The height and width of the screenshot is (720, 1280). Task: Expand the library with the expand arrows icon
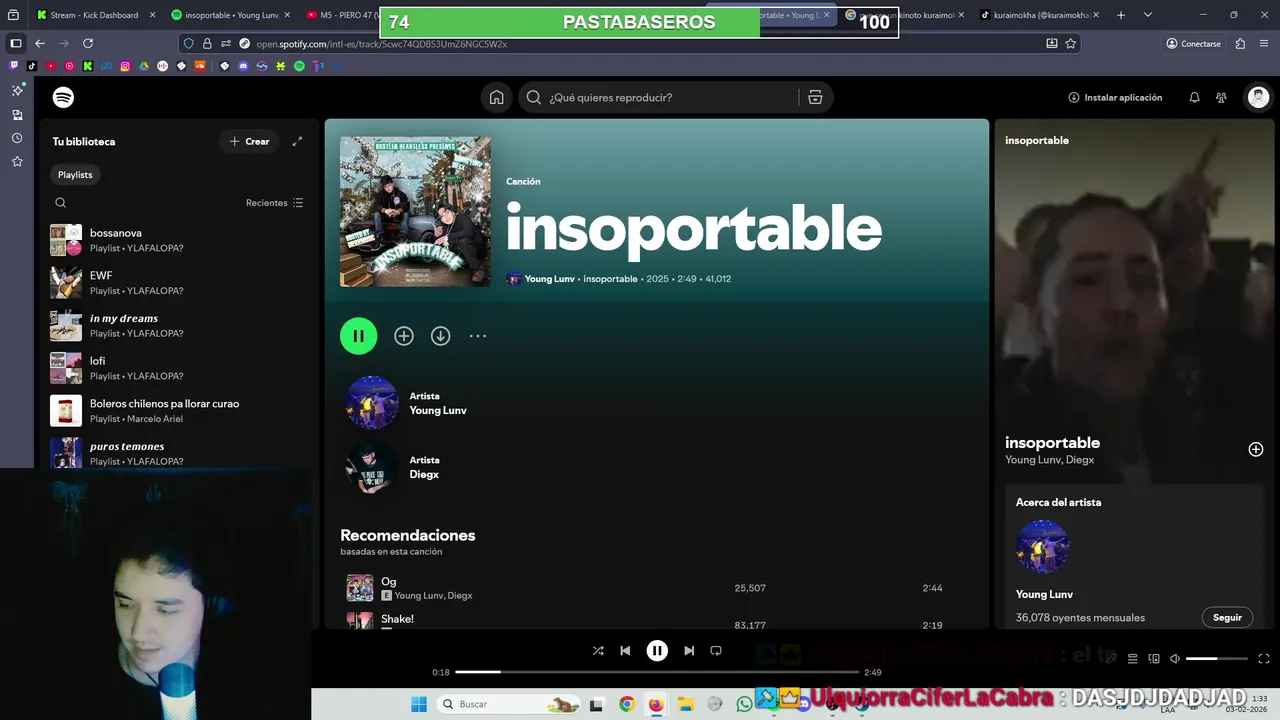(297, 141)
